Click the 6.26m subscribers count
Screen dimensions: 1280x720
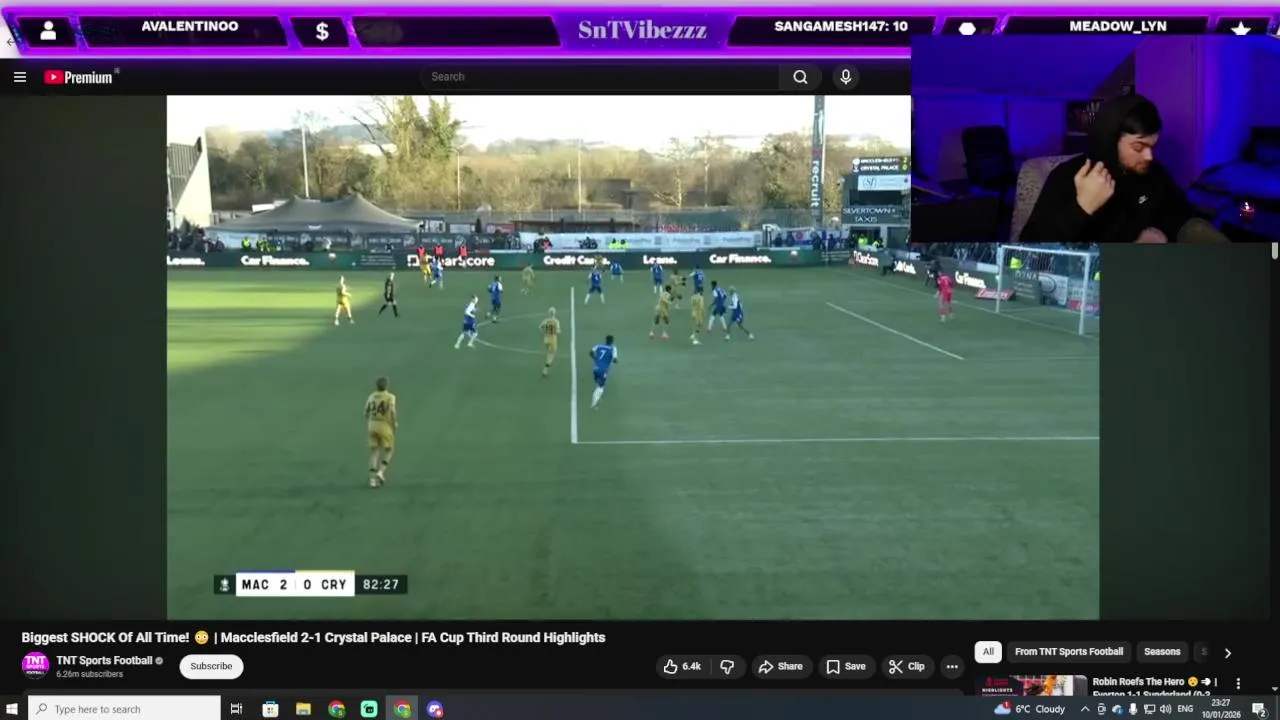(x=90, y=674)
